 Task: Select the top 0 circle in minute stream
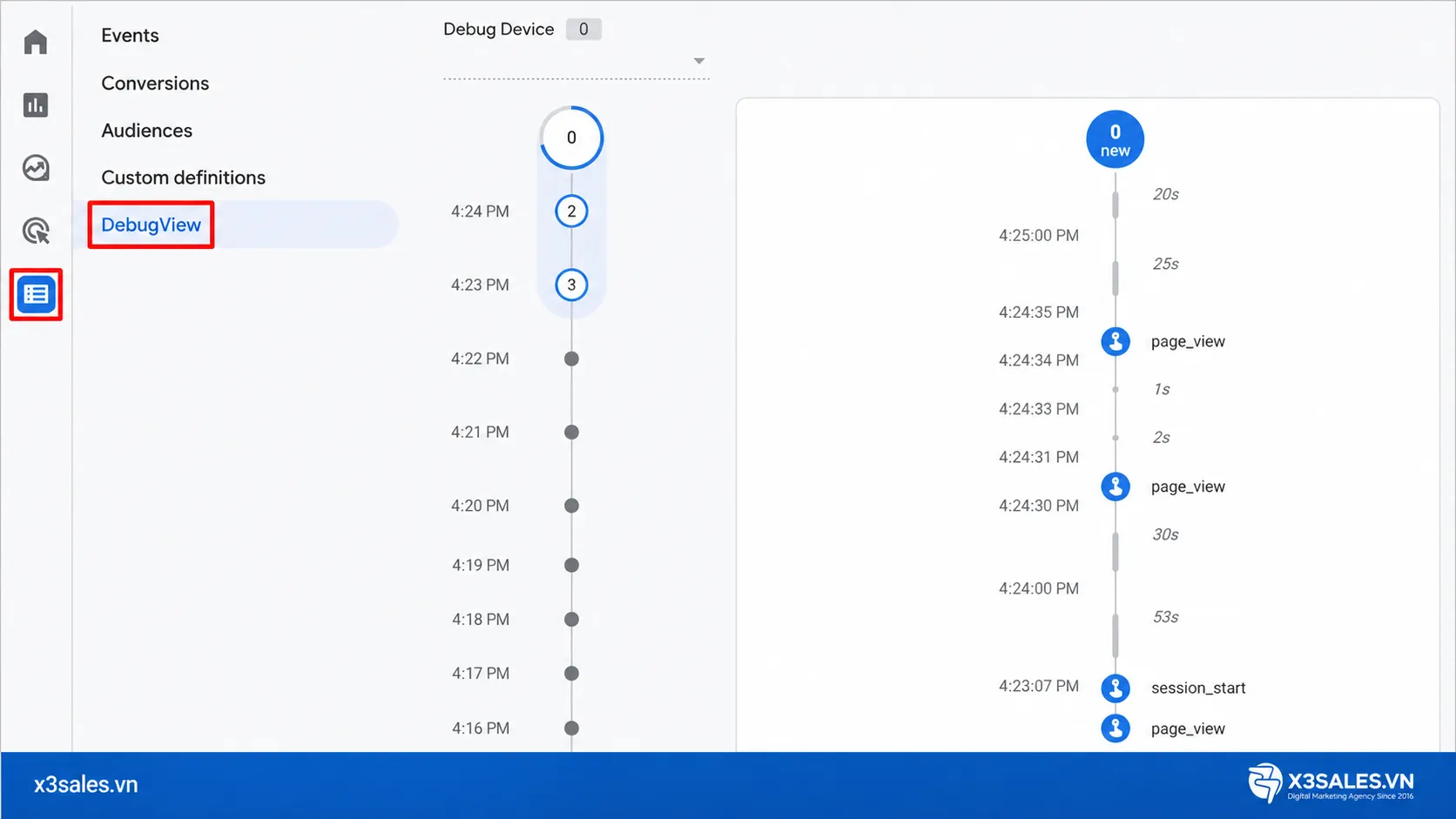pyautogui.click(x=571, y=138)
